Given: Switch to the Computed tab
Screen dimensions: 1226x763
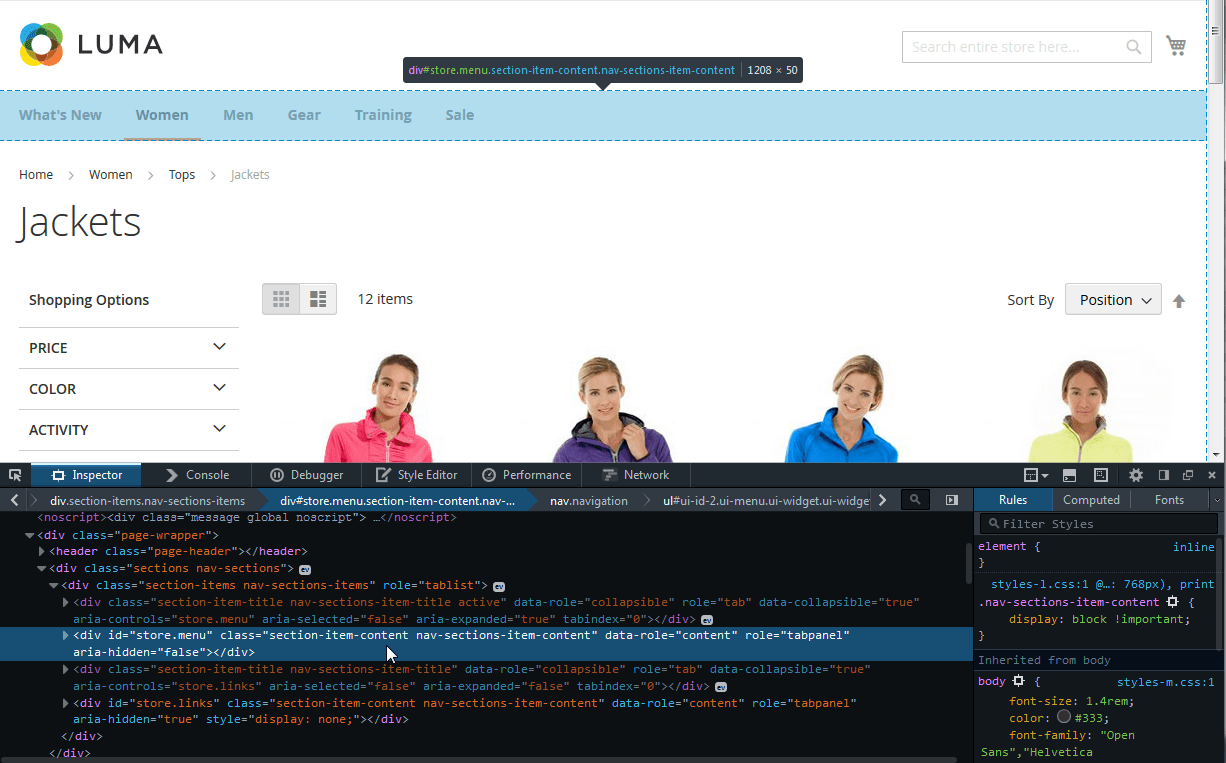Looking at the screenshot, I should pos(1091,499).
